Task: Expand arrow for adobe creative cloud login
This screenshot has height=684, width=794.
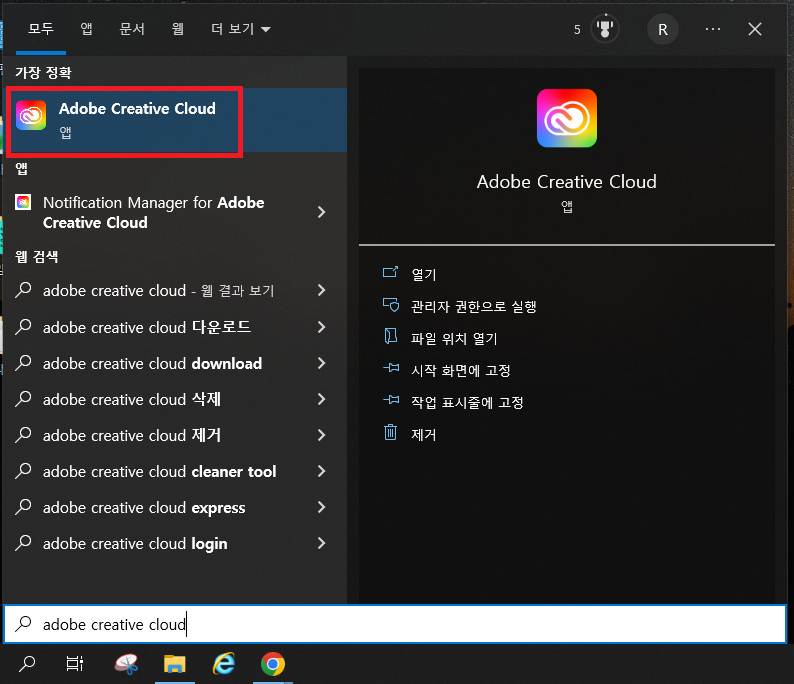Action: pyautogui.click(x=321, y=543)
